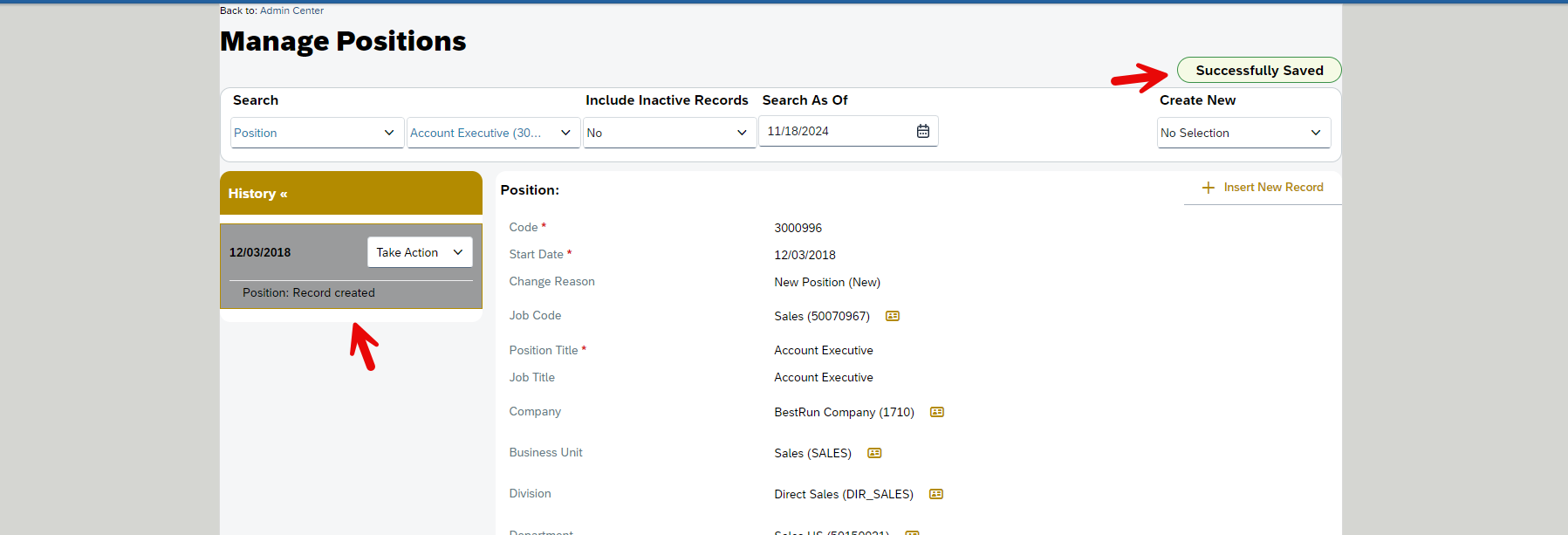The width and height of the screenshot is (1568, 535).
Task: Open the Search As Of calendar picker
Action: pyautogui.click(x=922, y=131)
